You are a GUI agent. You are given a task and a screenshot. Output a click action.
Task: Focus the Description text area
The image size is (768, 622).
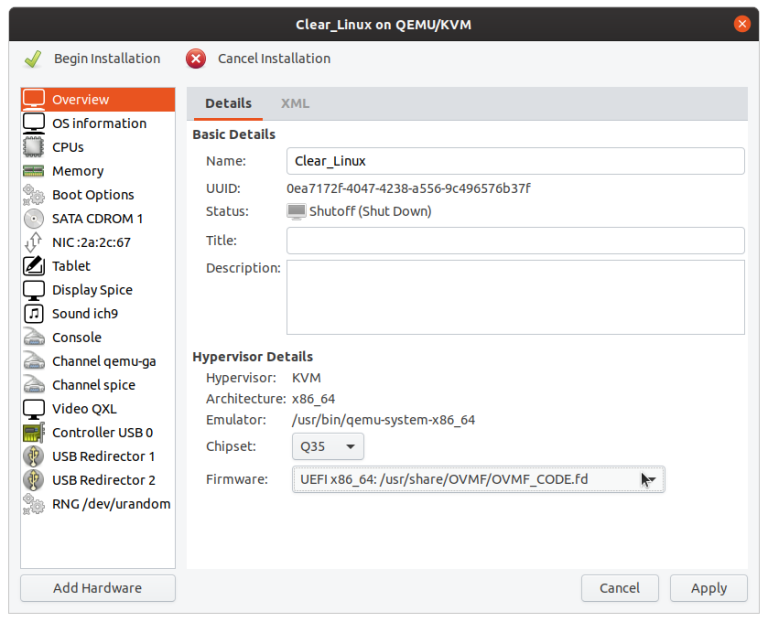point(515,297)
